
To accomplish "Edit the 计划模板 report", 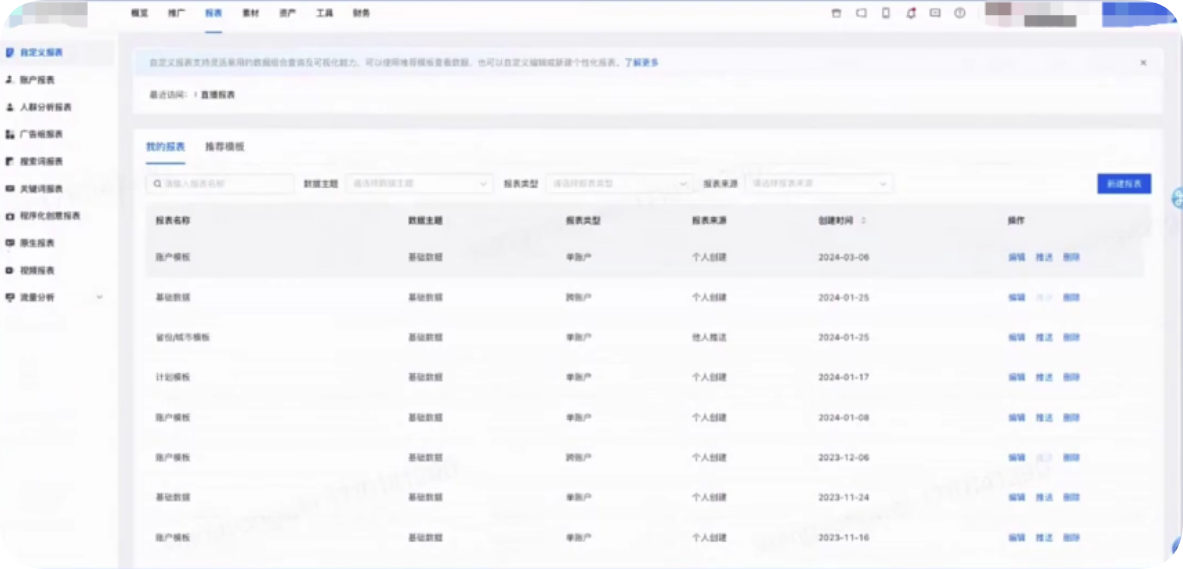I will coord(1016,377).
